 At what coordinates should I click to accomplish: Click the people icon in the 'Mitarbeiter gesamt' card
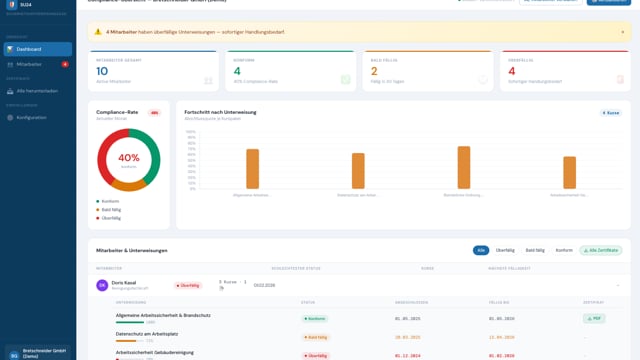(x=208, y=80)
